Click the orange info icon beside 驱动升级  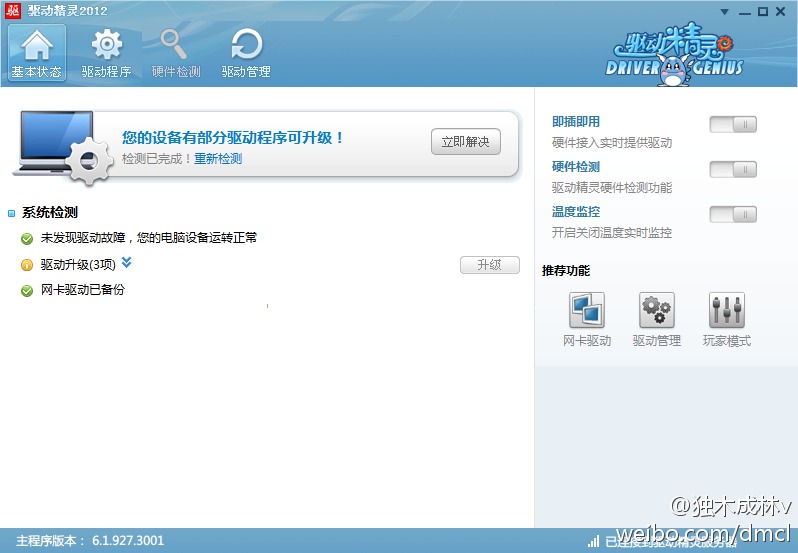(x=26, y=265)
